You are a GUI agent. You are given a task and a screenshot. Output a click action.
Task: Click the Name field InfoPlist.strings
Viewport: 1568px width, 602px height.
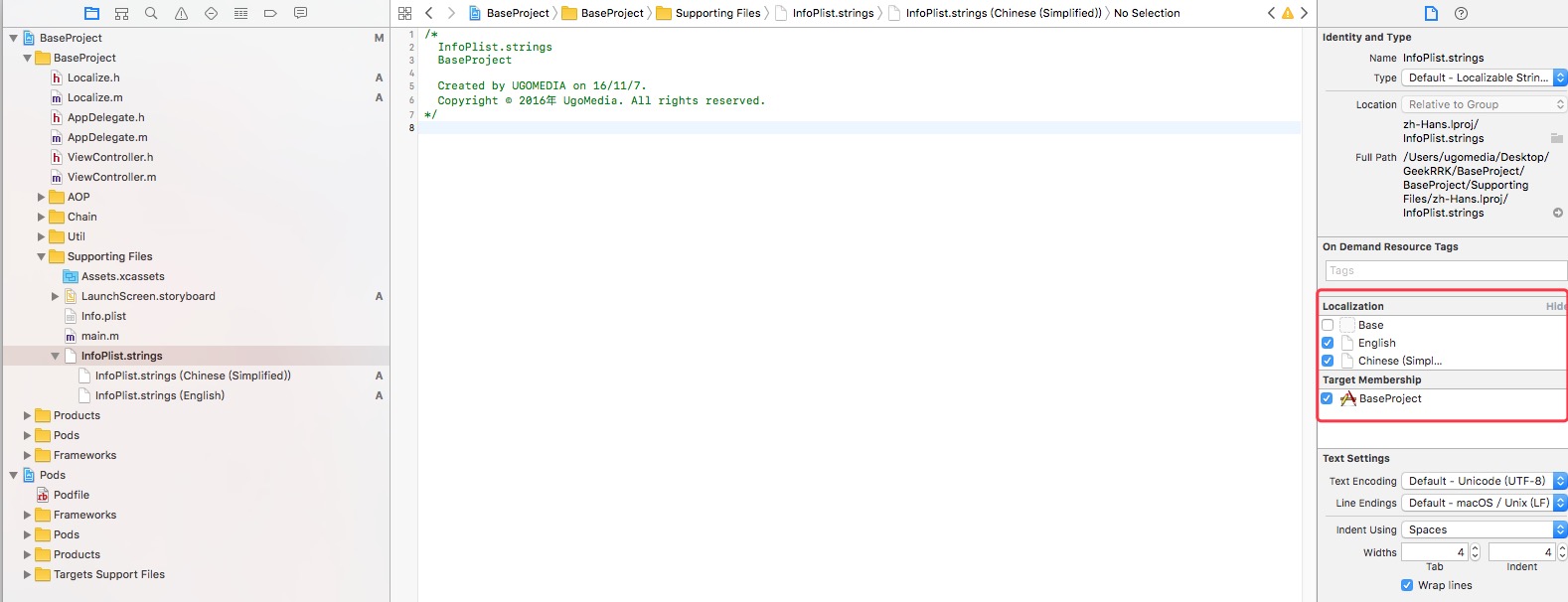click(1443, 58)
